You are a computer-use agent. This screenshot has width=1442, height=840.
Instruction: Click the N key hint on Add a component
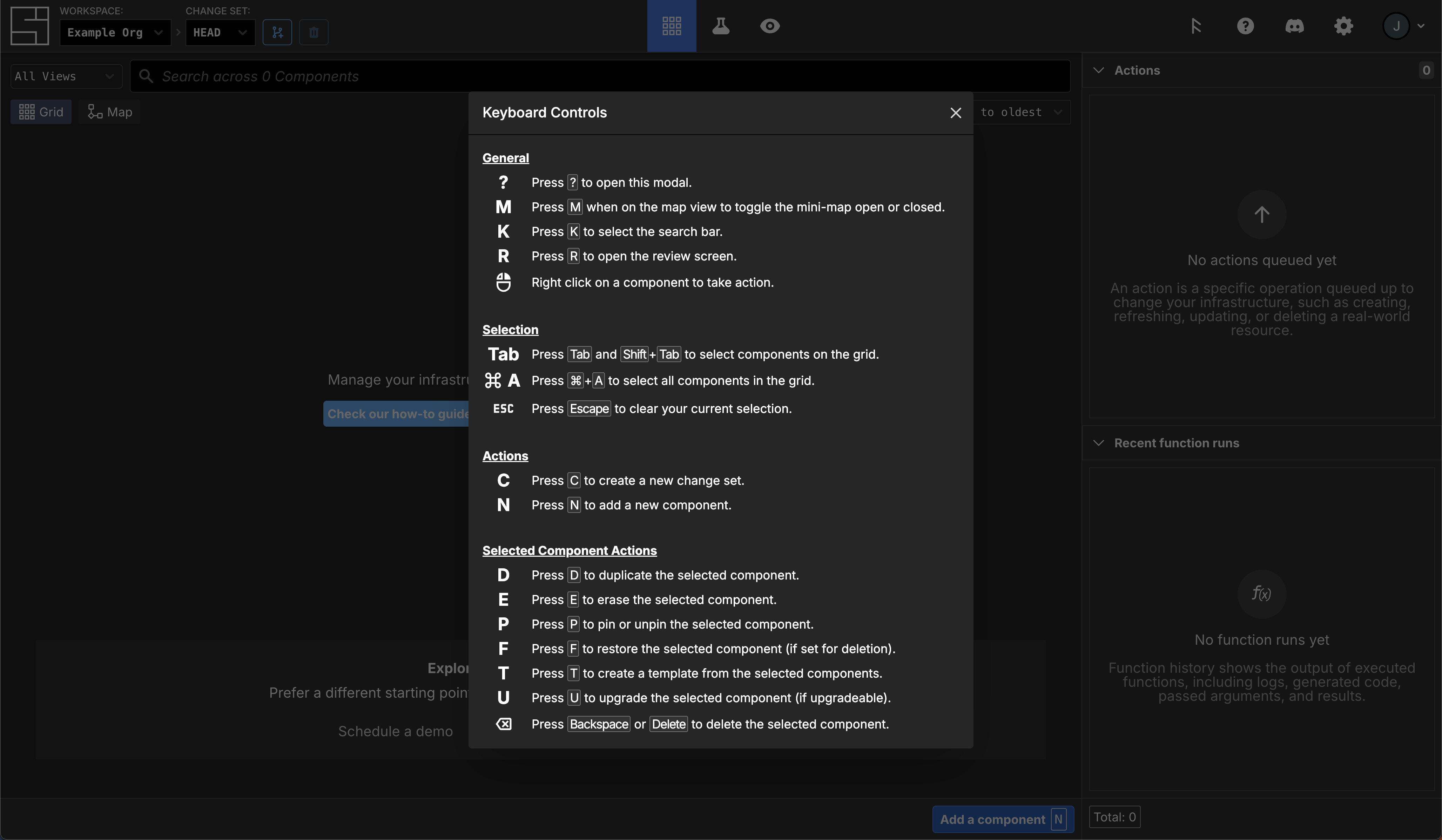[1059, 819]
